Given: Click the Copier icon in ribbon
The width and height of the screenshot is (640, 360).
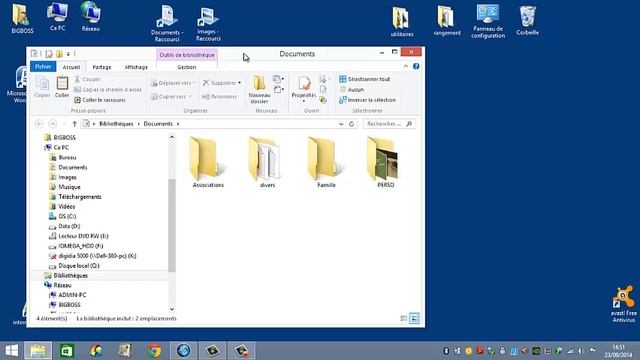Looking at the screenshot, I should click(x=42, y=87).
